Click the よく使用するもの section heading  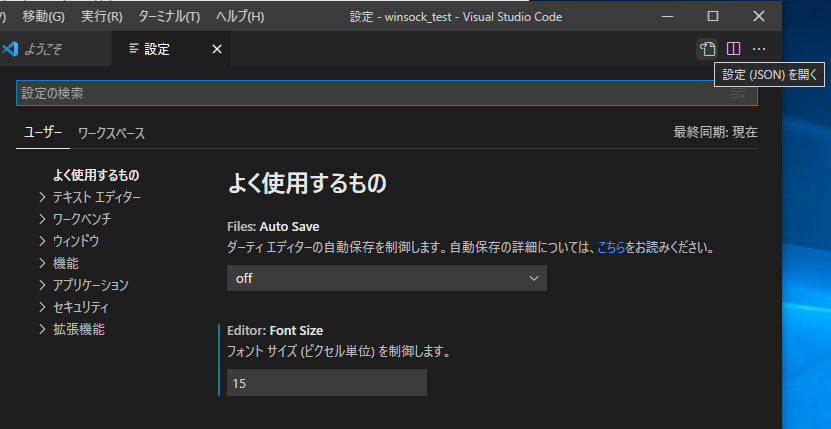coord(307,183)
